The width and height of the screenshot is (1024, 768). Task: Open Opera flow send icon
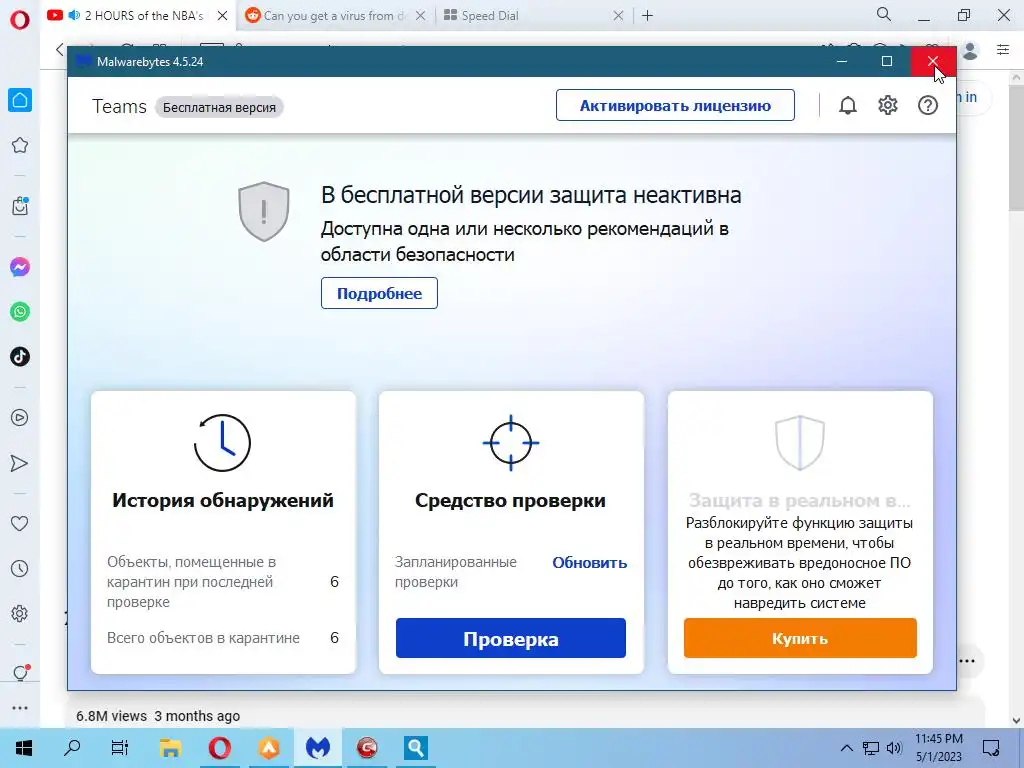coord(20,463)
